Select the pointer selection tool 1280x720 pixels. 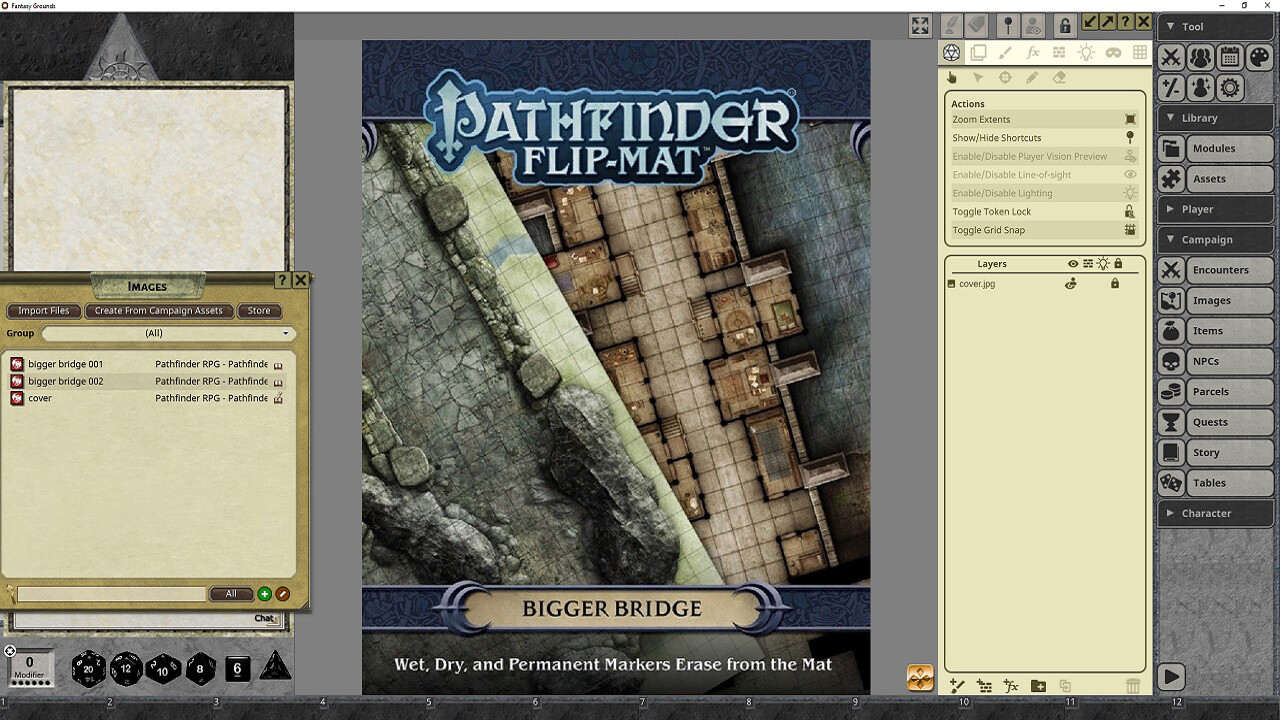[x=978, y=77]
